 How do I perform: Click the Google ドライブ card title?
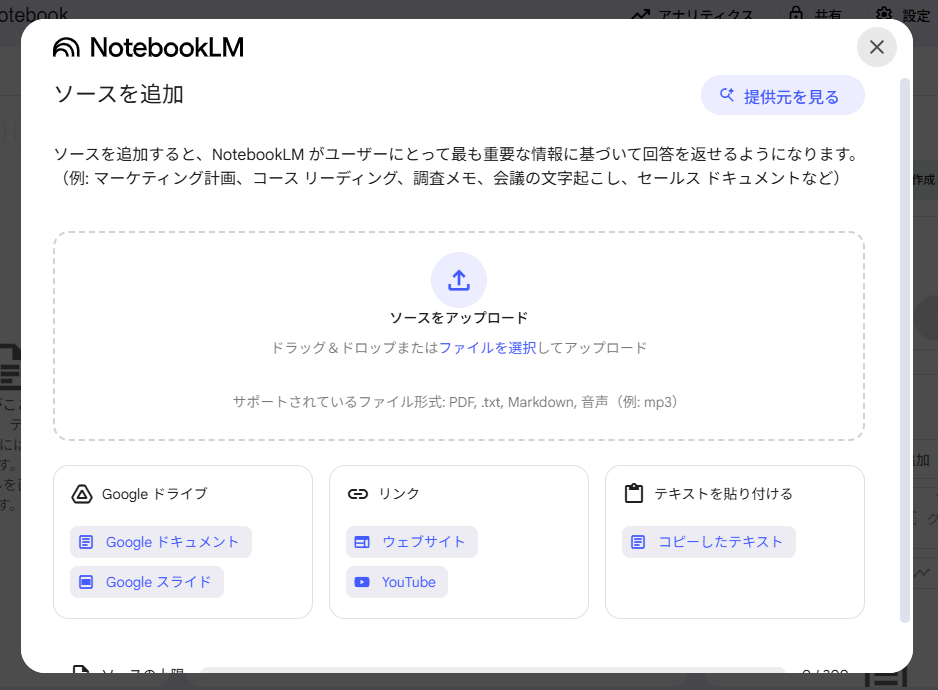[x=154, y=494]
